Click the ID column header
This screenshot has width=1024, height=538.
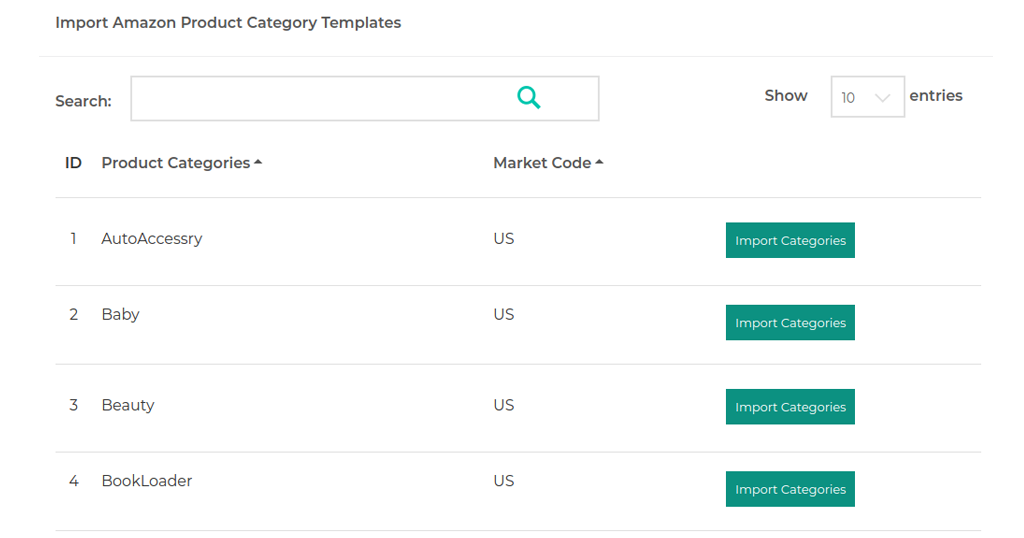pyautogui.click(x=73, y=163)
